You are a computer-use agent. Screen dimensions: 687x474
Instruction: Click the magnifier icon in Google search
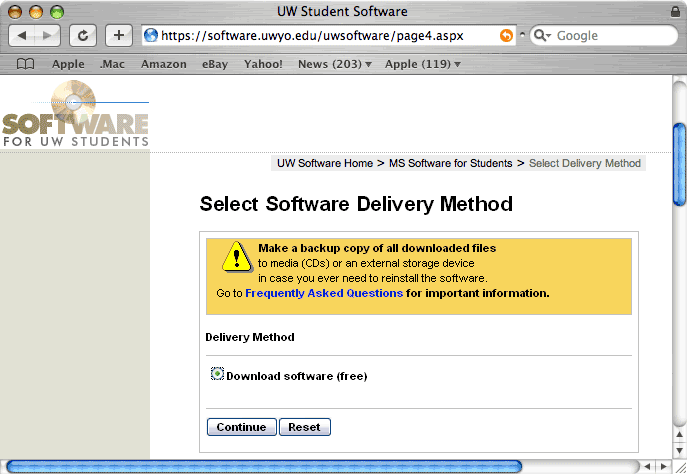tap(541, 35)
